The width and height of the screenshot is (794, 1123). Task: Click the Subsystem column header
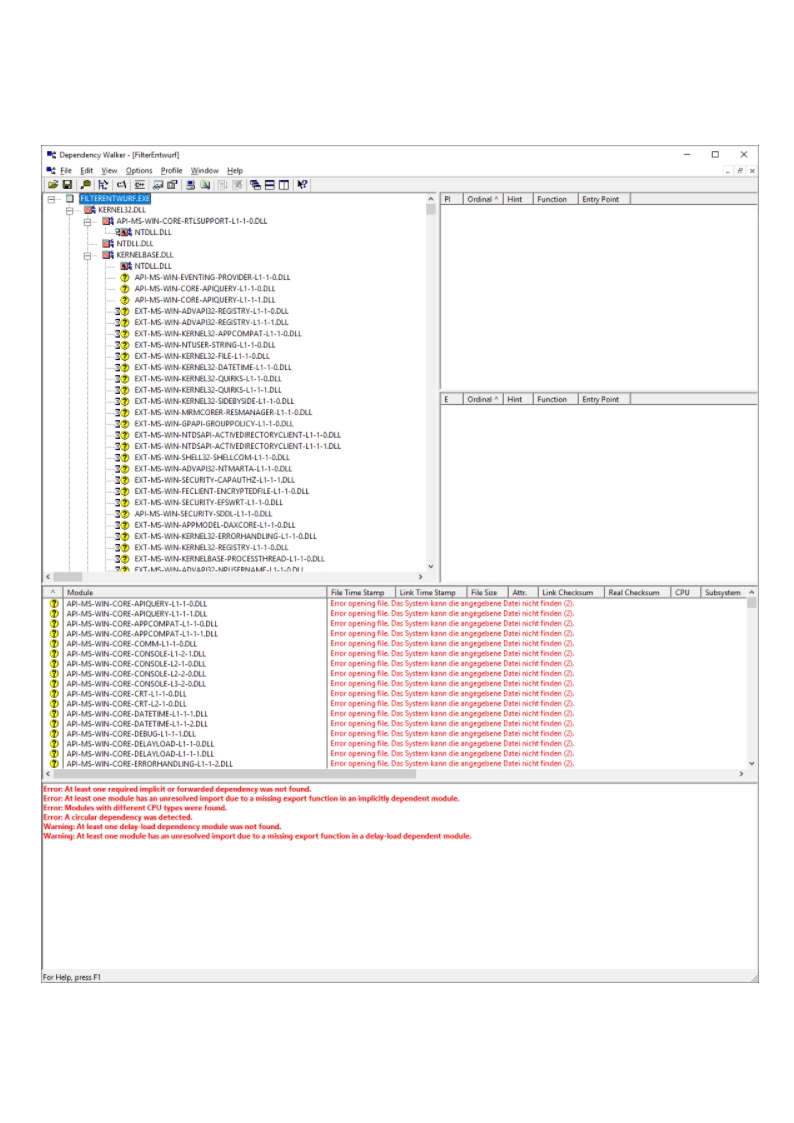pyautogui.click(x=723, y=592)
